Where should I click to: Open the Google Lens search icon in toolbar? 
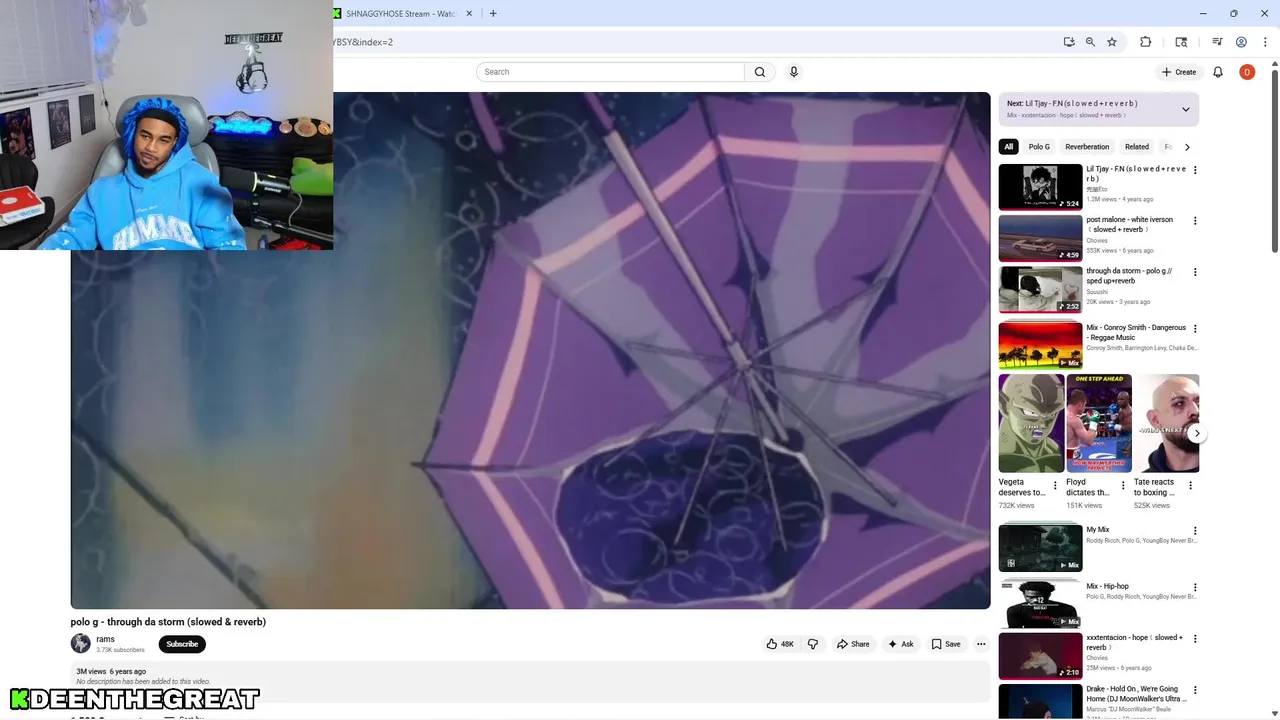point(1182,42)
